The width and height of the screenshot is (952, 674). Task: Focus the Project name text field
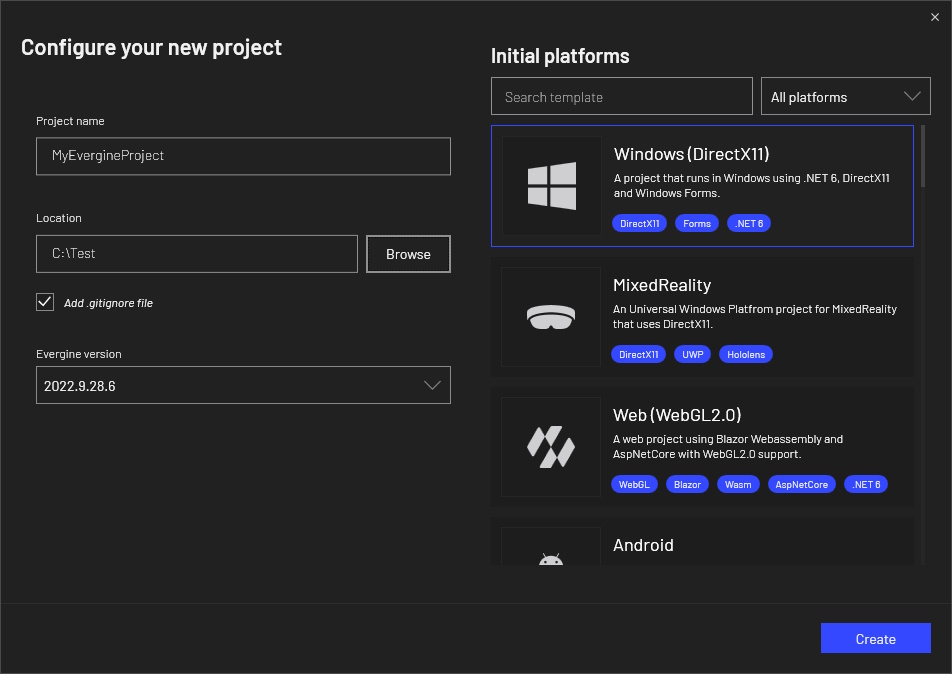(x=243, y=156)
